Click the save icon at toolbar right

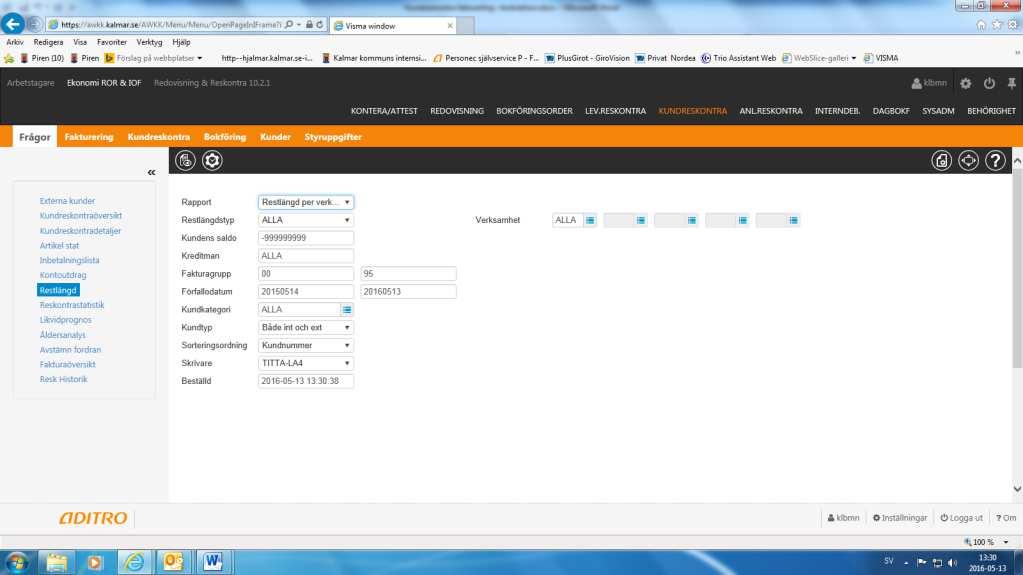941,161
